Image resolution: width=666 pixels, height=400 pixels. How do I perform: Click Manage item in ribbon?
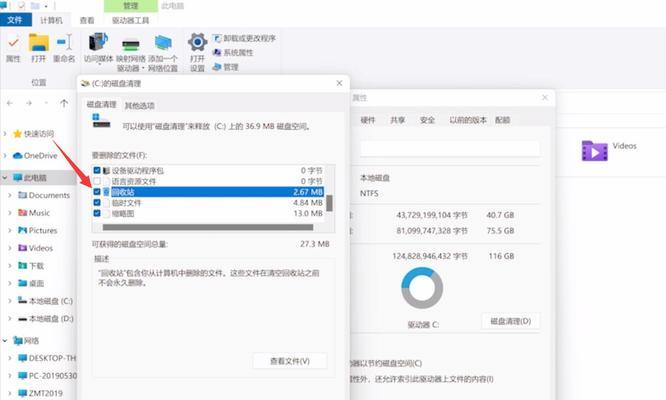coord(226,67)
